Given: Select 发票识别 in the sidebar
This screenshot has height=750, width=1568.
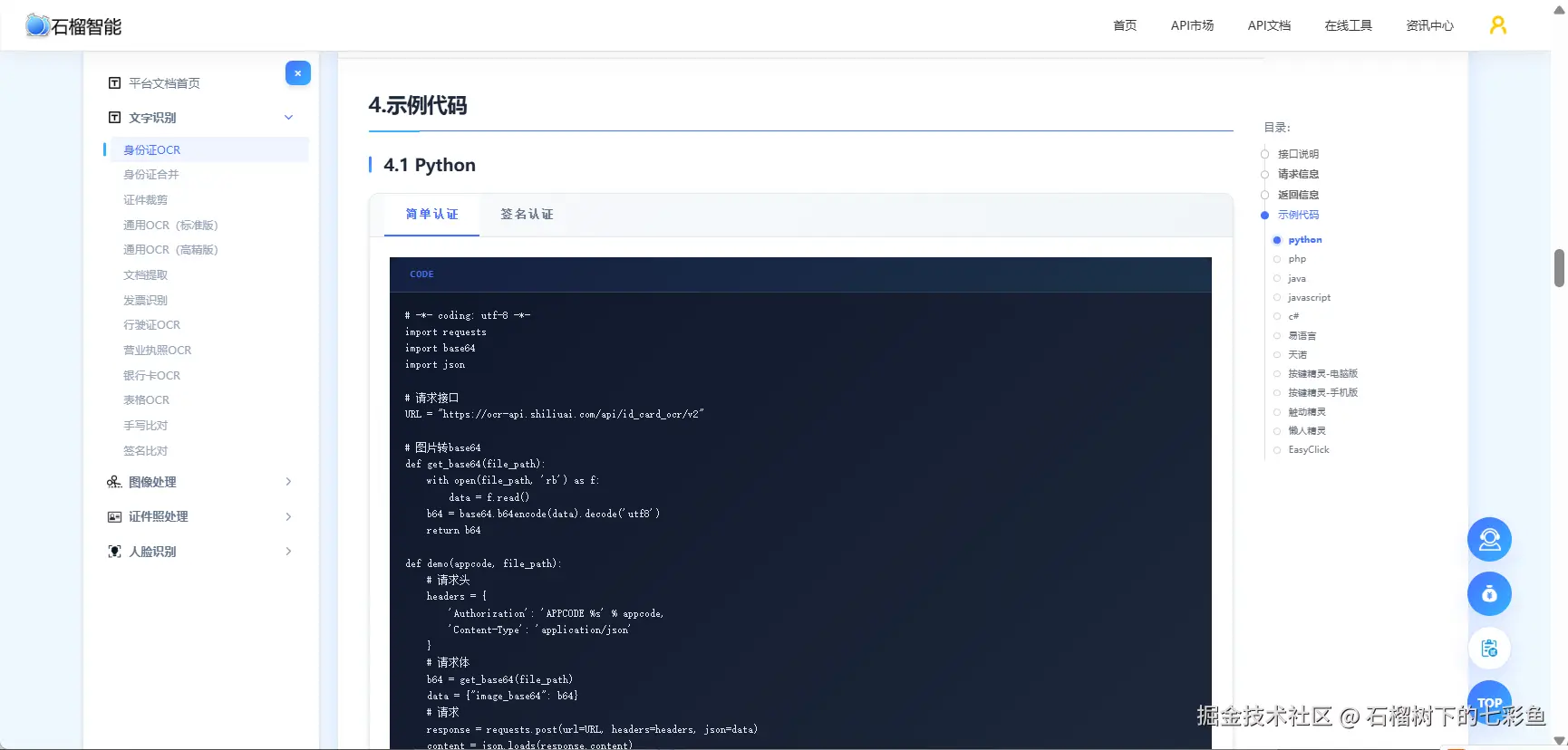Looking at the screenshot, I should click(145, 301).
